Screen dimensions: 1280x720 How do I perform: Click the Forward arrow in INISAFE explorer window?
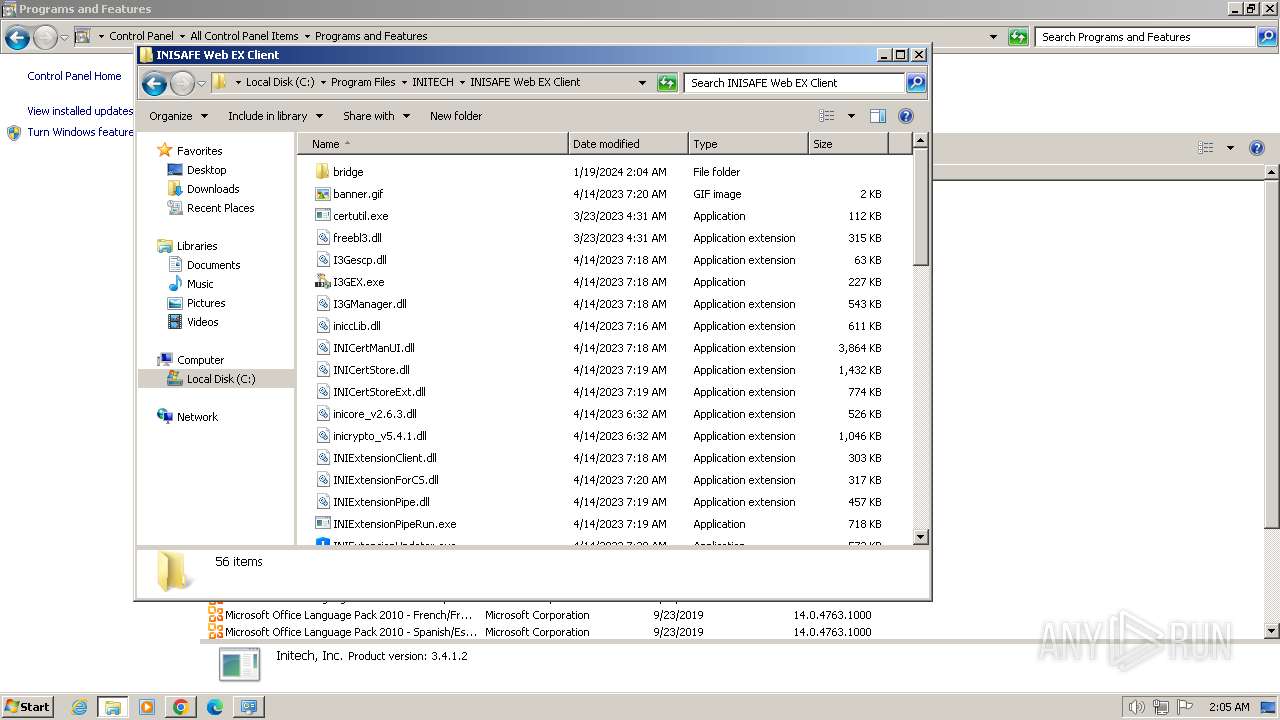(182, 83)
